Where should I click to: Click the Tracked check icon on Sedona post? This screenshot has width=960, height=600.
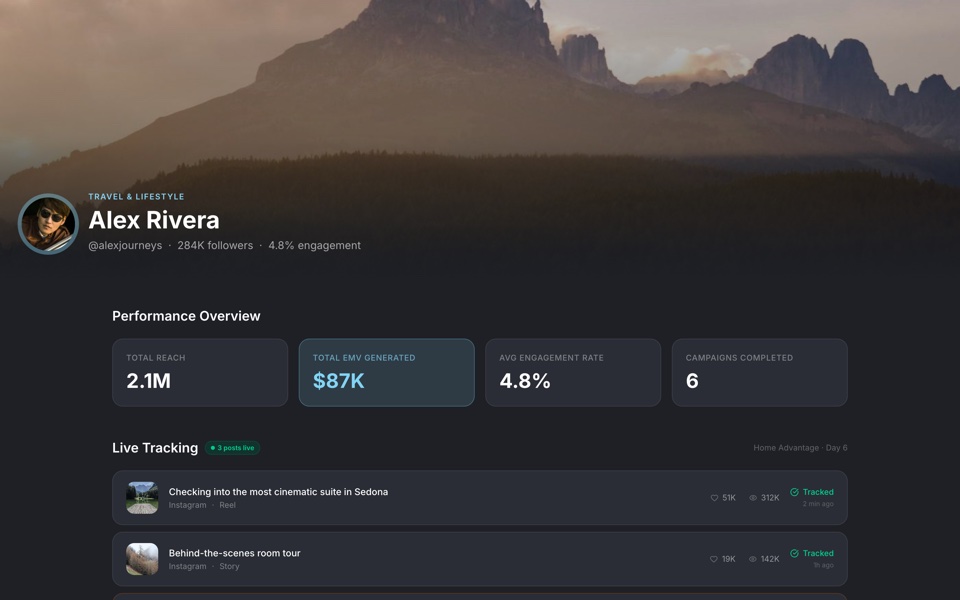[794, 492]
